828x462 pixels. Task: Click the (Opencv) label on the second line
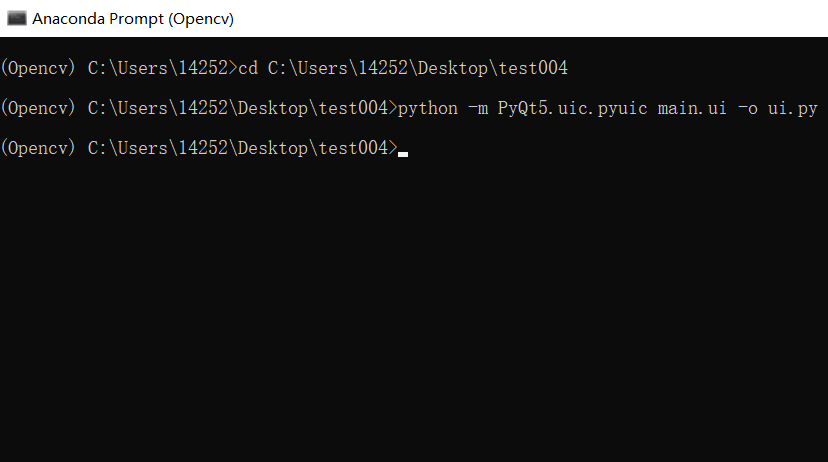tap(38, 108)
